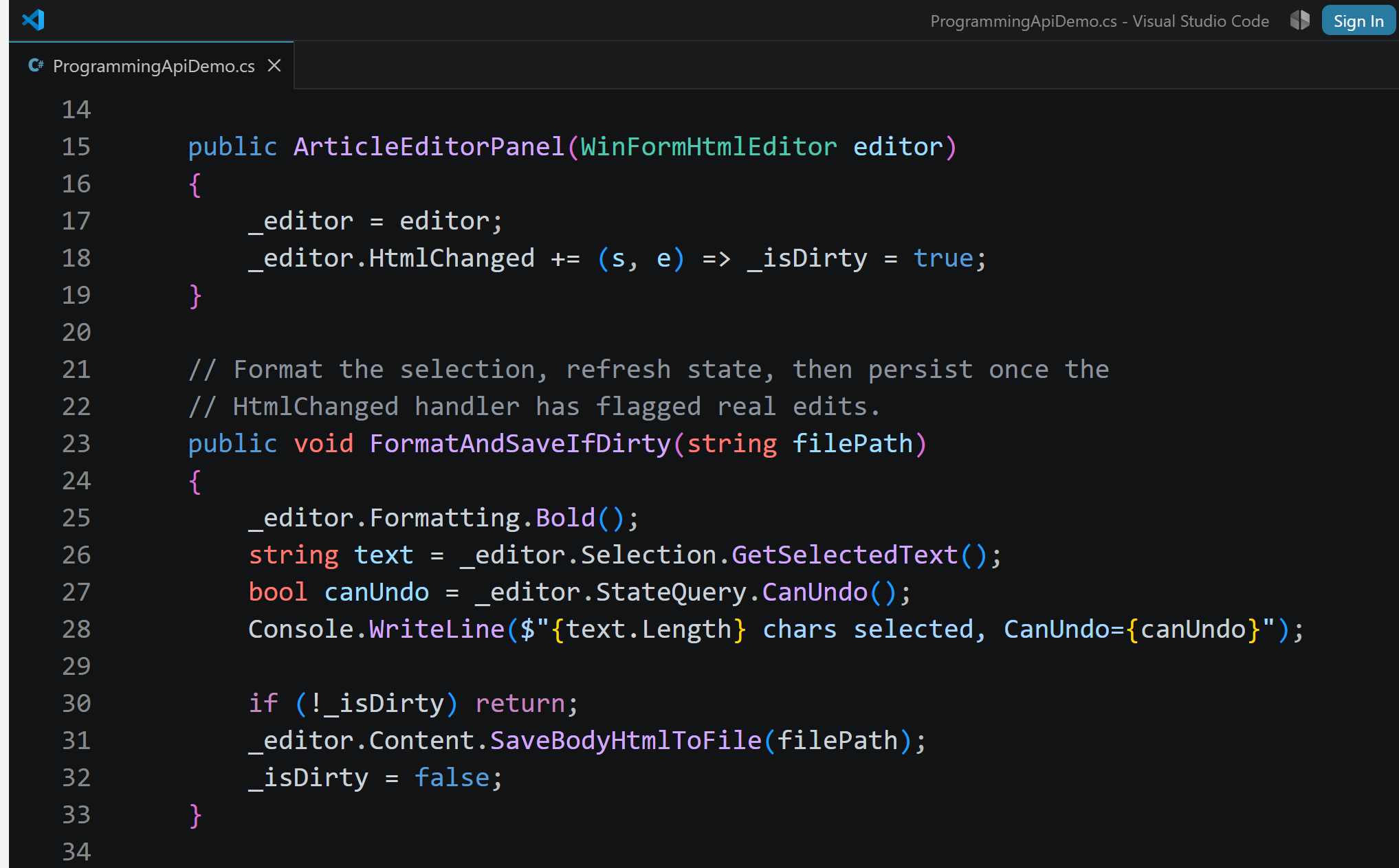The height and width of the screenshot is (868, 1399).
Task: Click line number 23 in gutter
Action: point(76,443)
